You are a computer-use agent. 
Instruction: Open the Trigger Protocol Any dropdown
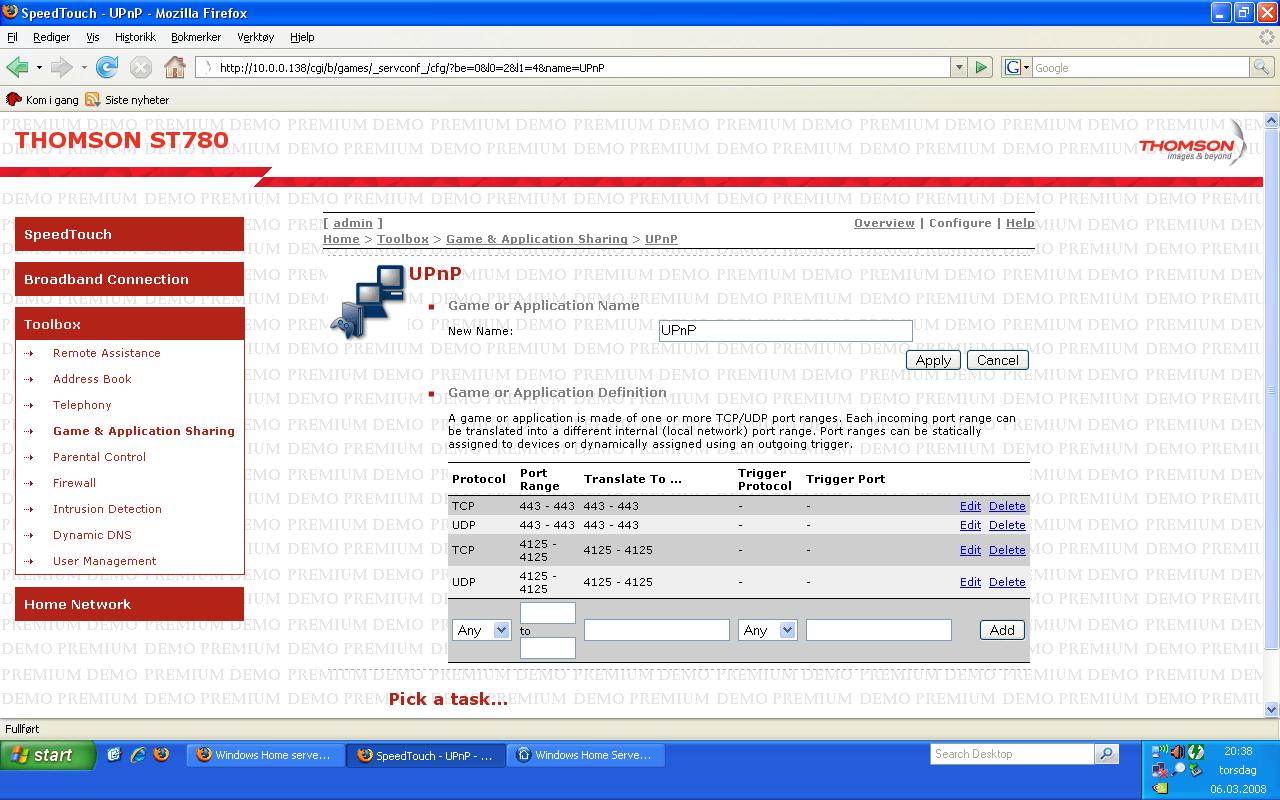pos(767,630)
